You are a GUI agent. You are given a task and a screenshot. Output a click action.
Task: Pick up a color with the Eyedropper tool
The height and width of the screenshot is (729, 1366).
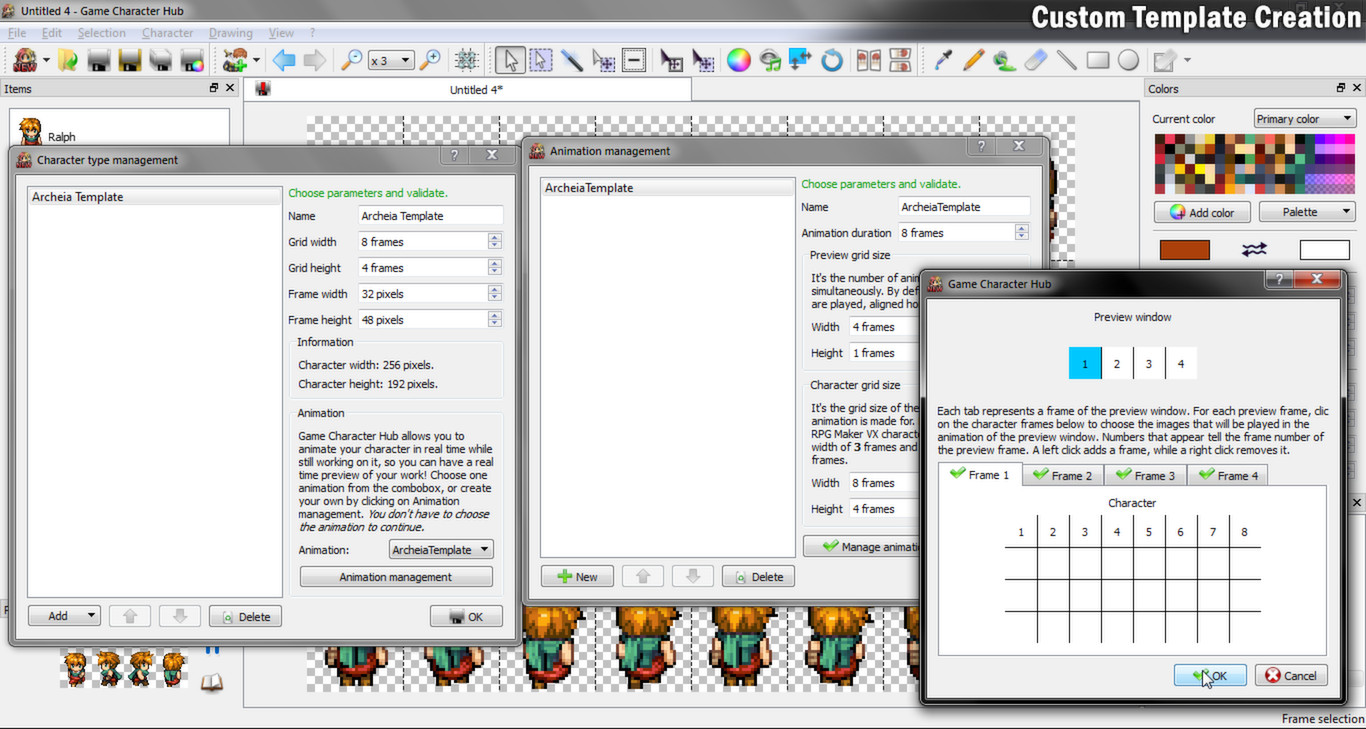[943, 60]
